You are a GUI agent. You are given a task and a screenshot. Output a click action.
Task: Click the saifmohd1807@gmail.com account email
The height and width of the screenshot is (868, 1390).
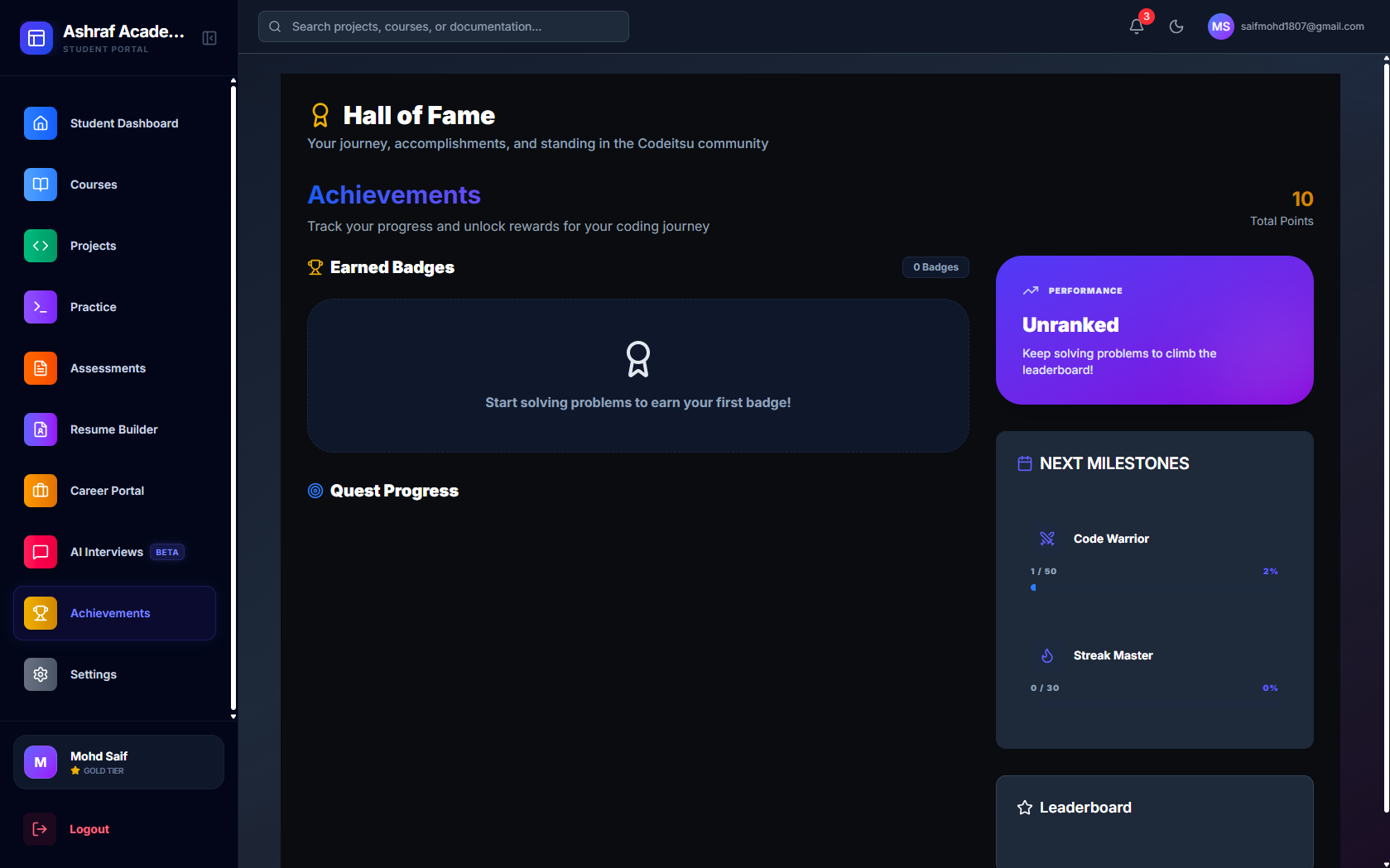[x=1302, y=26]
